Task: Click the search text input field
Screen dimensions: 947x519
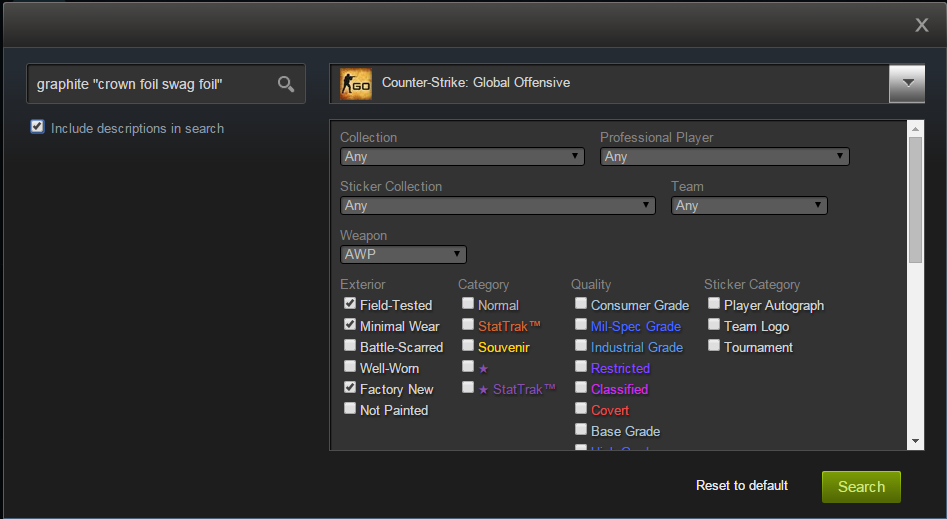Action: click(150, 84)
